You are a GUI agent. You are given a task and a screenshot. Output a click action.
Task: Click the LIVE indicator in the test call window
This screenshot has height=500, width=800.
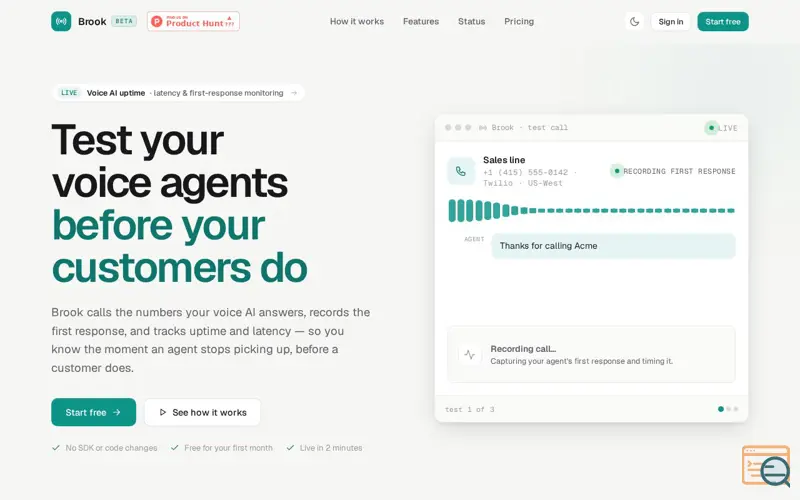(x=721, y=128)
